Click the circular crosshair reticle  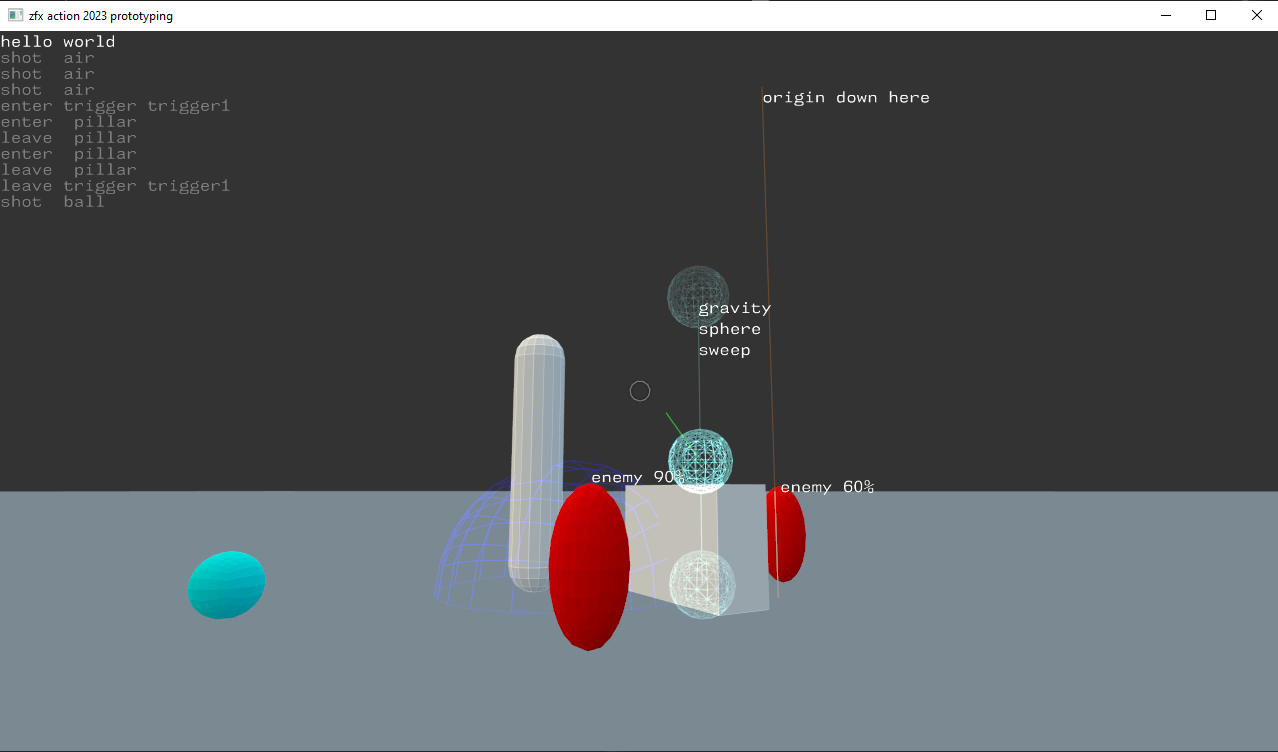tap(640, 391)
